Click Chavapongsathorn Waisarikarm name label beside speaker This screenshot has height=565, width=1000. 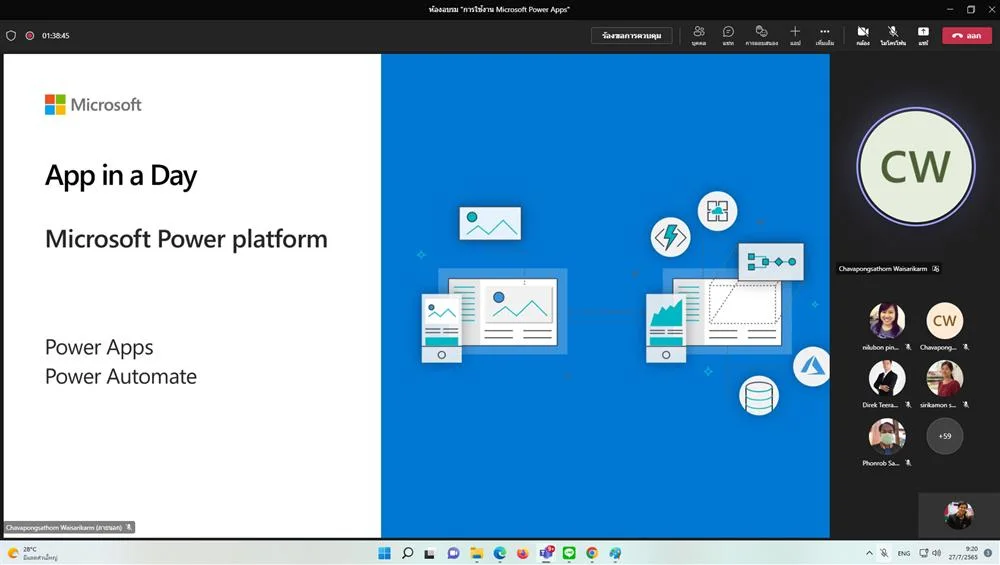coord(888,269)
